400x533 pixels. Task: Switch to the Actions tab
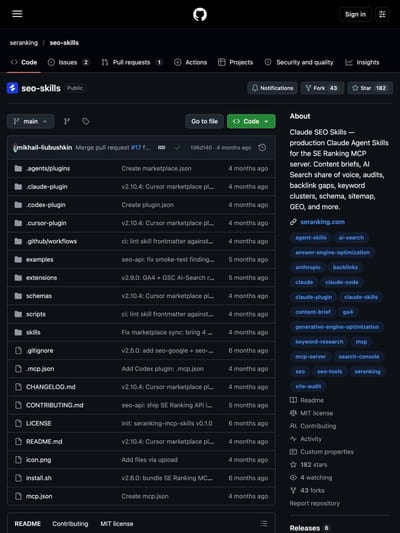[190, 62]
